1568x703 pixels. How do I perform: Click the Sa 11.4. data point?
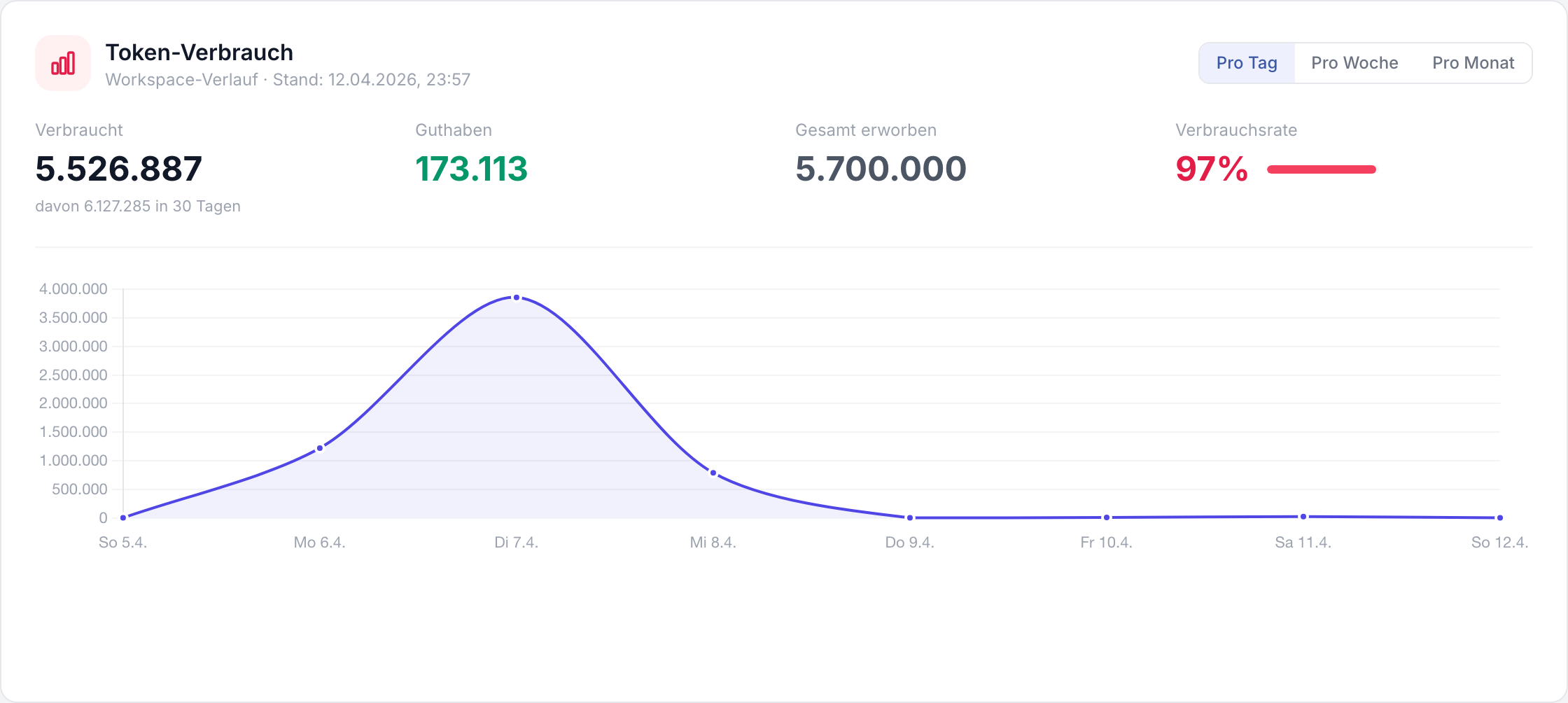pyautogui.click(x=1303, y=517)
